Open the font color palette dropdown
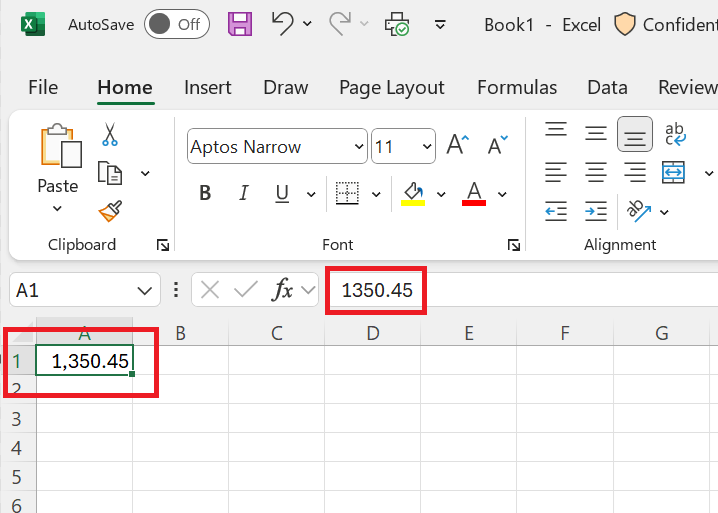The width and height of the screenshot is (718, 513). tap(502, 194)
